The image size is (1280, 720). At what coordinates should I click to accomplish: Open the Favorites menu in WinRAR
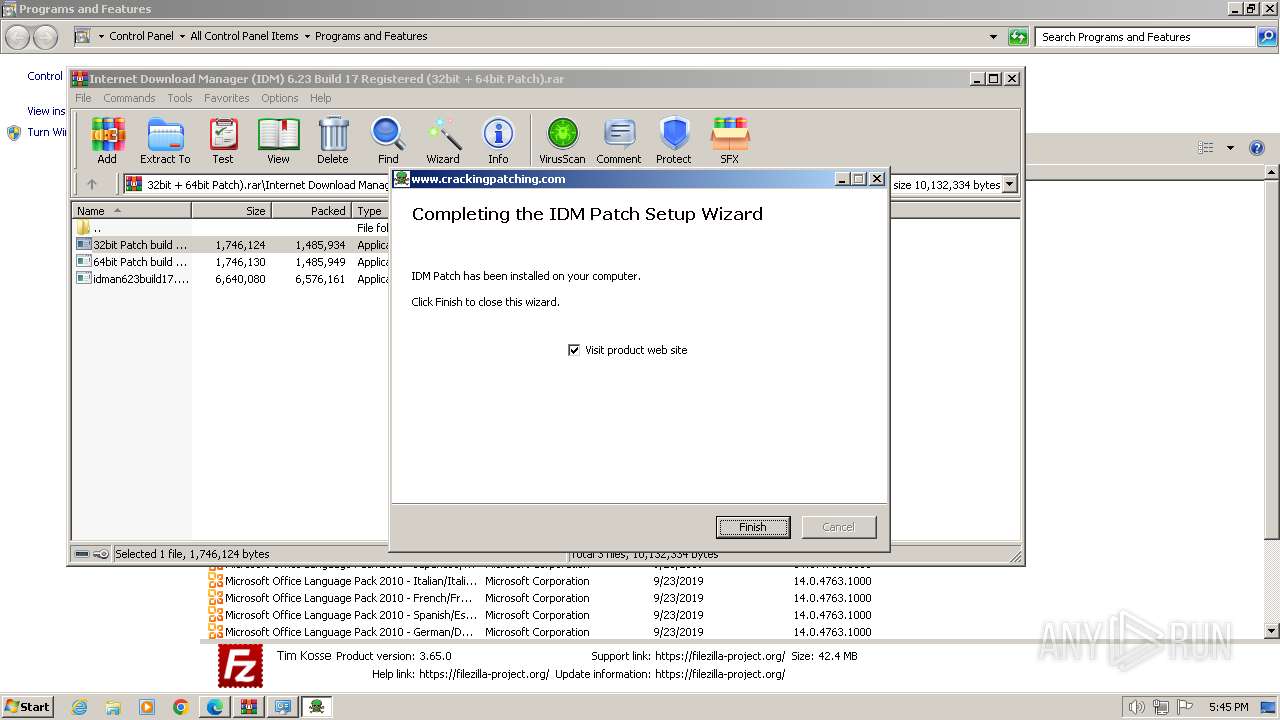tap(227, 98)
